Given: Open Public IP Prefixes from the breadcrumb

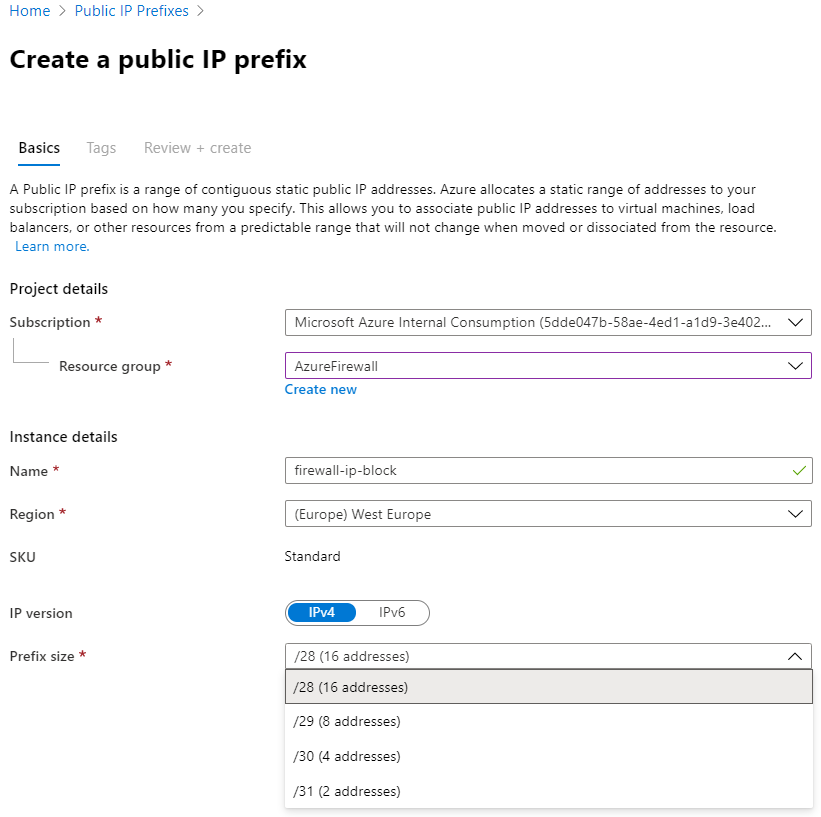Looking at the screenshot, I should [131, 10].
